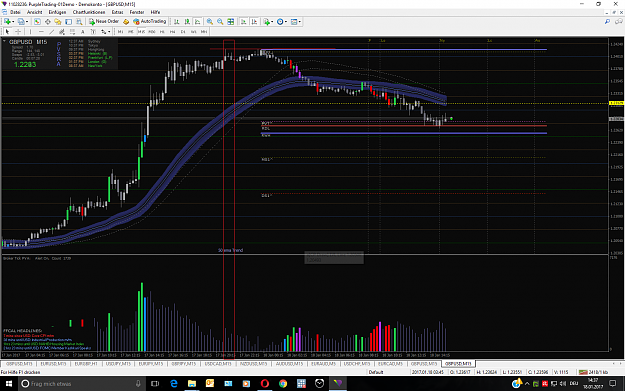Select the equidistant channel tool
Screen dimensions: 625x391
pyautogui.click(x=62, y=31)
